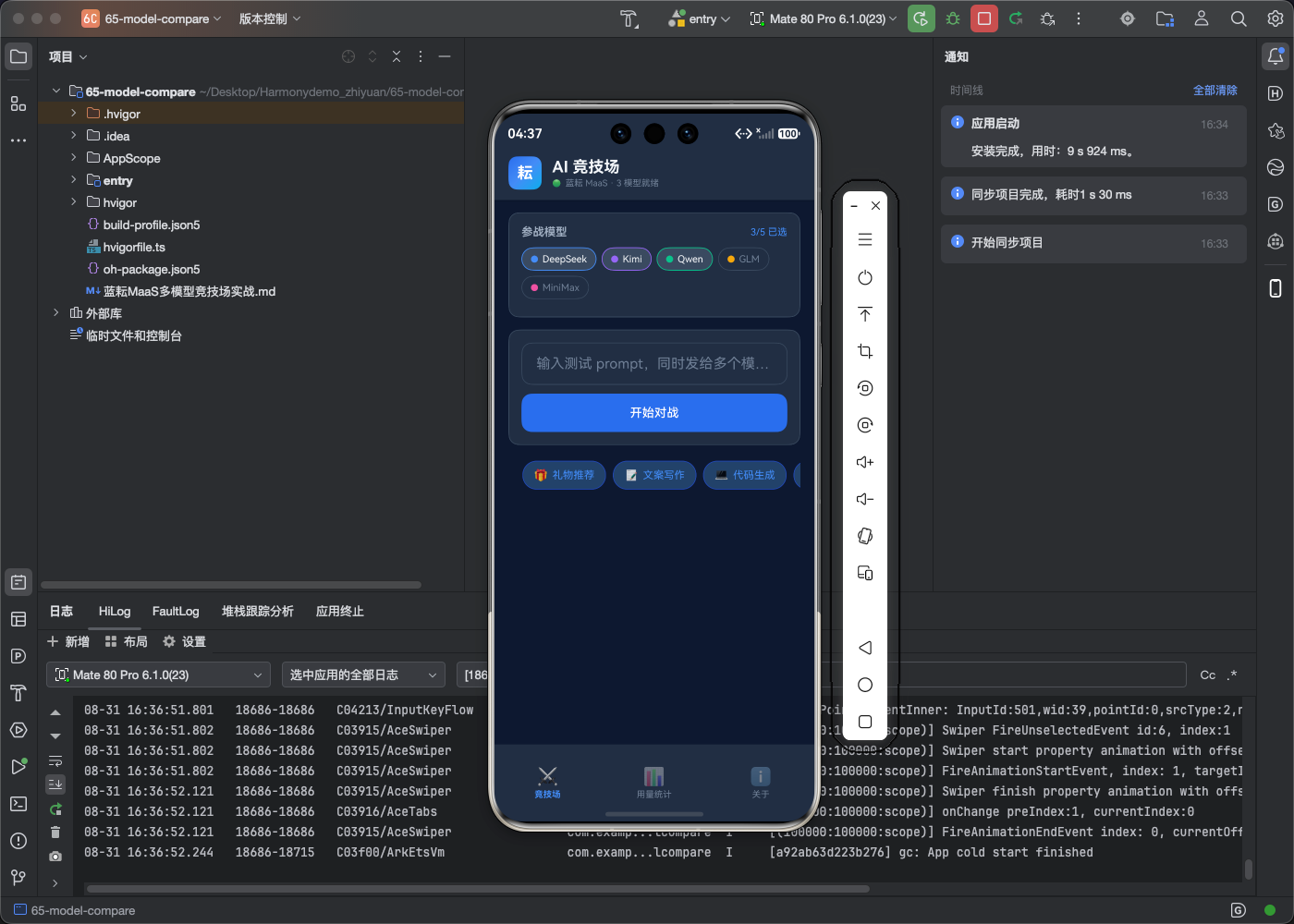Image resolution: width=1294 pixels, height=924 pixels.
Task: Stop the running app using the red stop button
Action: (984, 18)
